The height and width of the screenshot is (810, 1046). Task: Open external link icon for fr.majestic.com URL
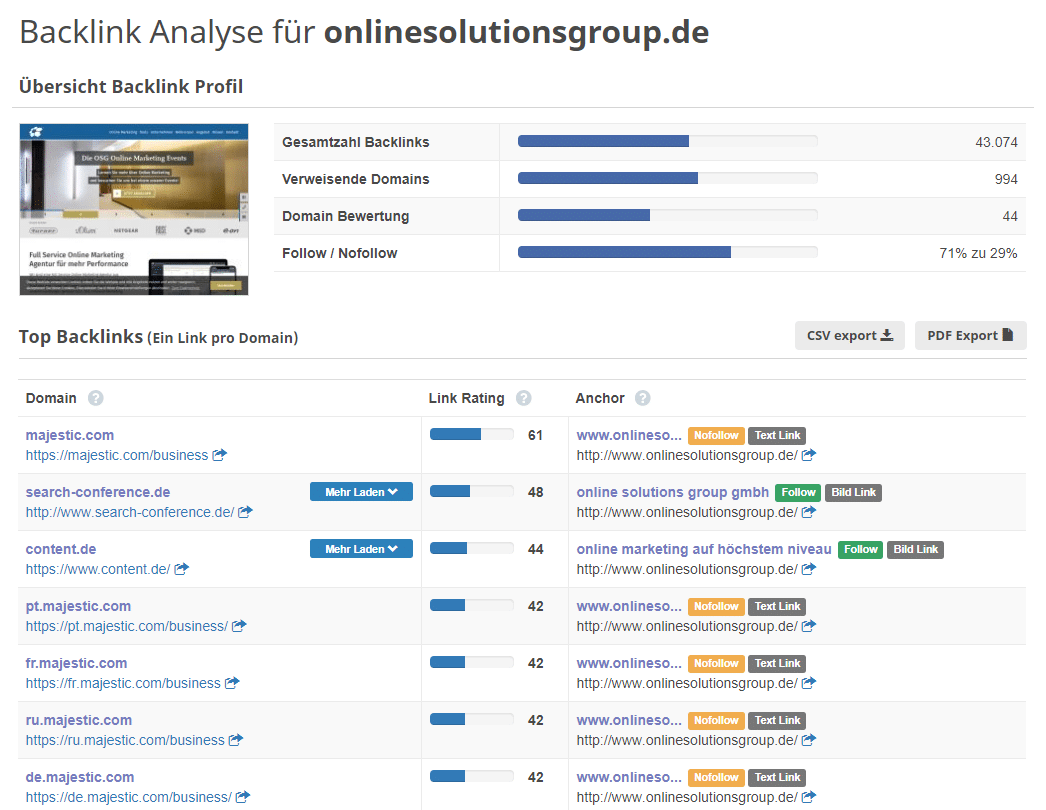(x=231, y=683)
